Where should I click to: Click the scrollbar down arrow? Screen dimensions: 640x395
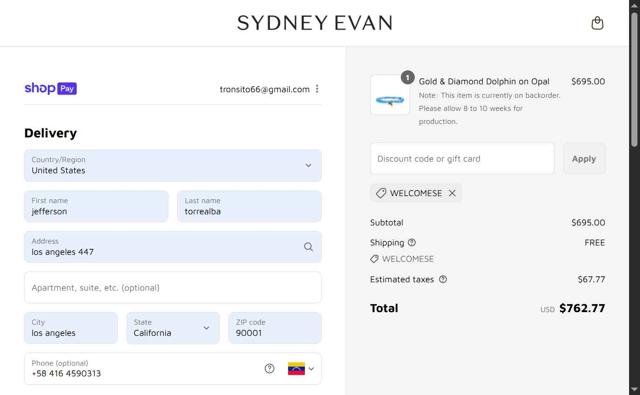click(634, 389)
